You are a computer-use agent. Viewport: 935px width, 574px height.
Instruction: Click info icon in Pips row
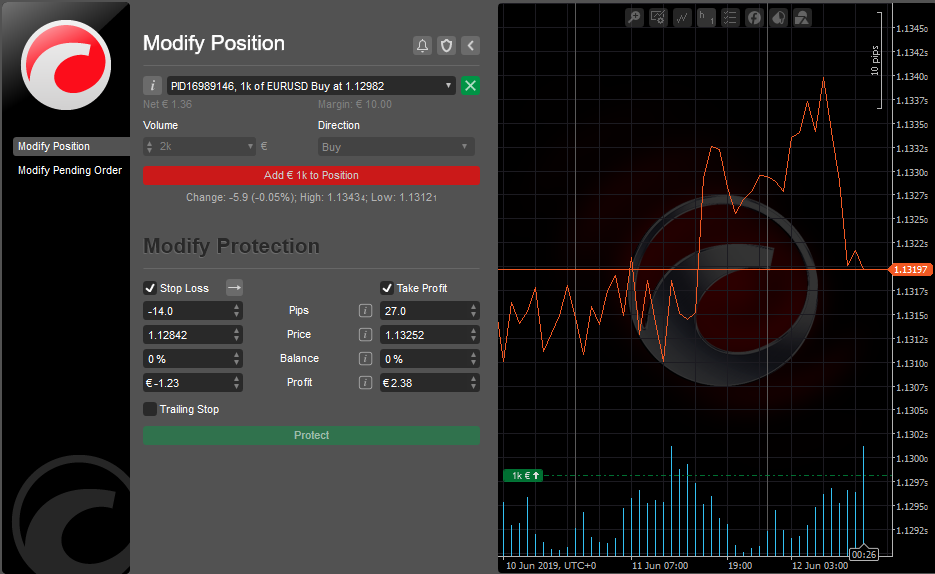coord(366,311)
